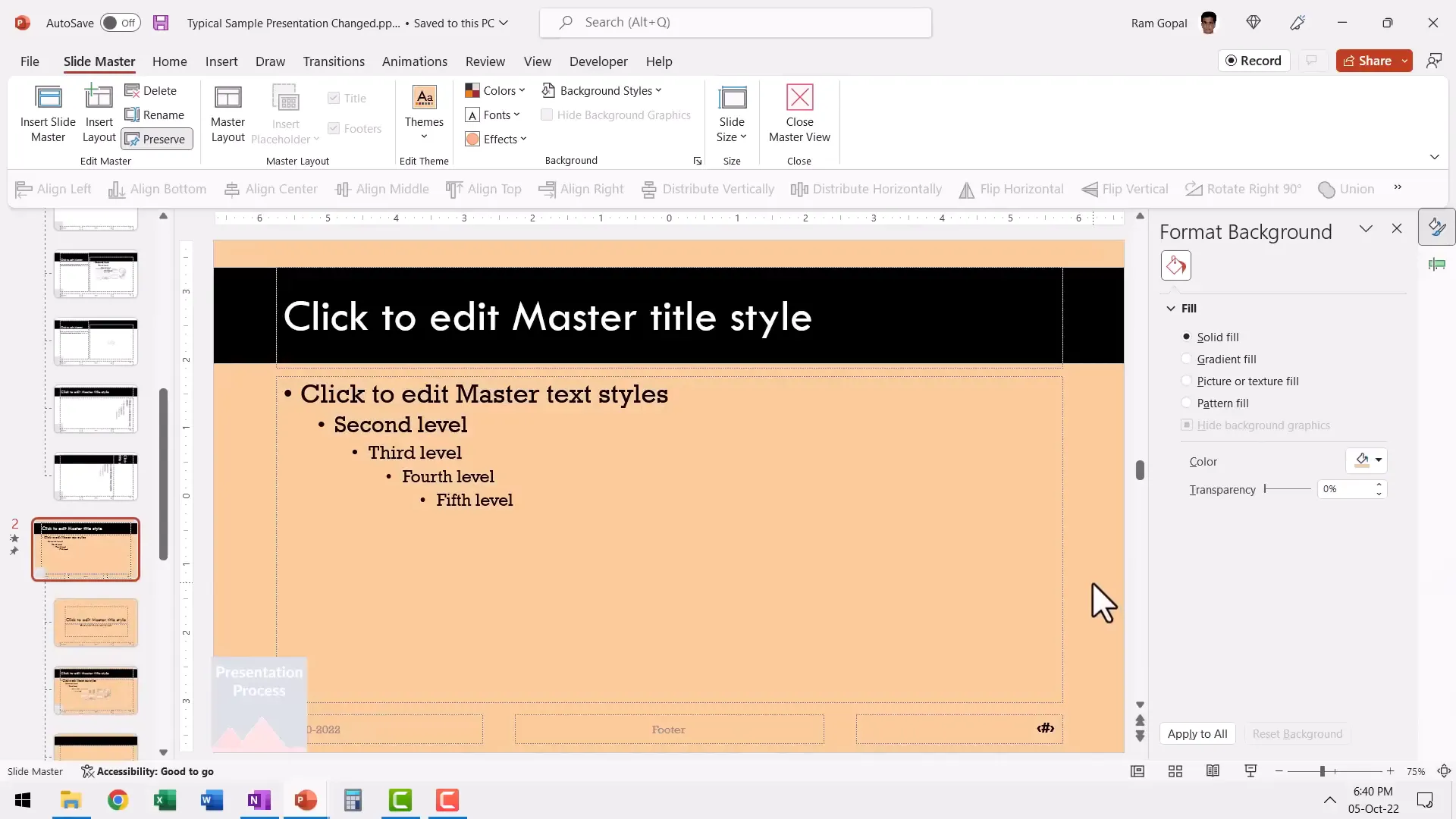Click the Insert Layout icon
Screen dimensions: 1456x819
pos(99,114)
